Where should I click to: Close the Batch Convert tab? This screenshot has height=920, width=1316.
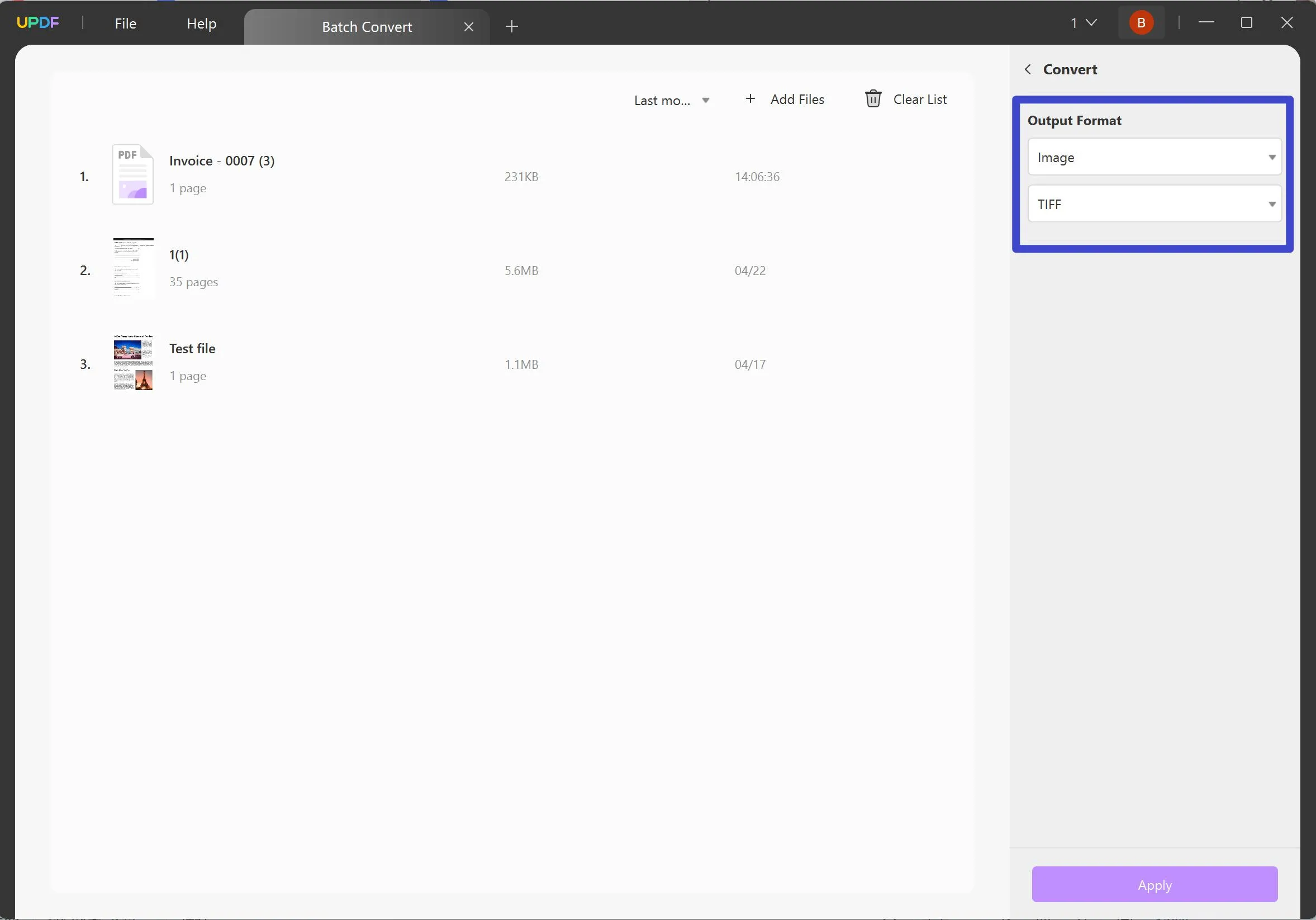[469, 27]
